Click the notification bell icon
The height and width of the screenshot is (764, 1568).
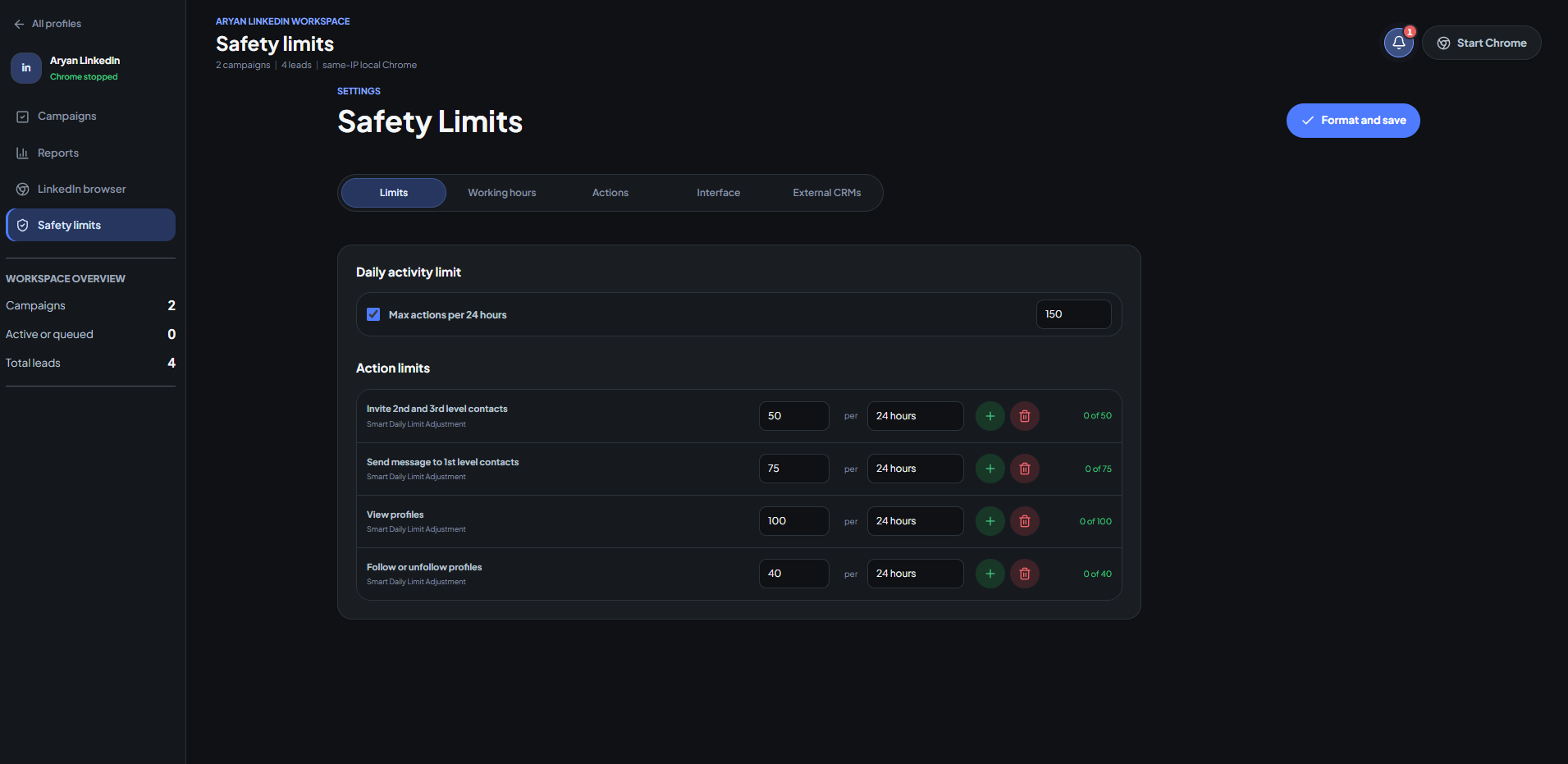[x=1398, y=43]
